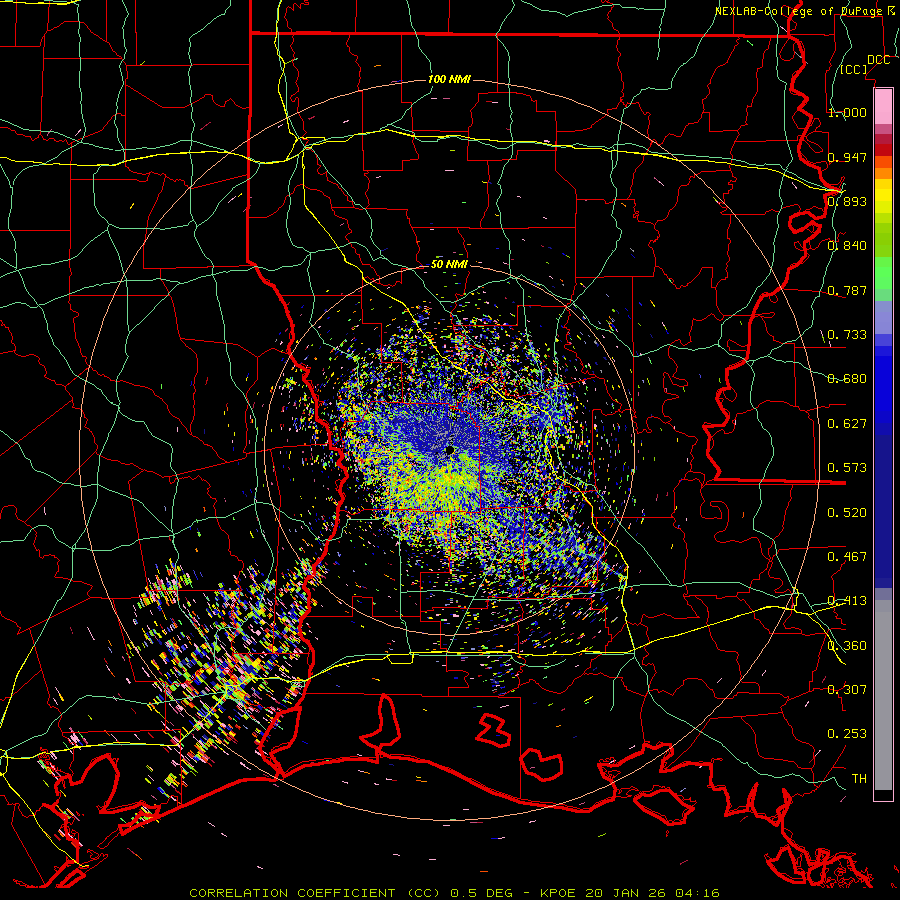
Task: Click the 50 NMI range ring label
Action: 449,265
